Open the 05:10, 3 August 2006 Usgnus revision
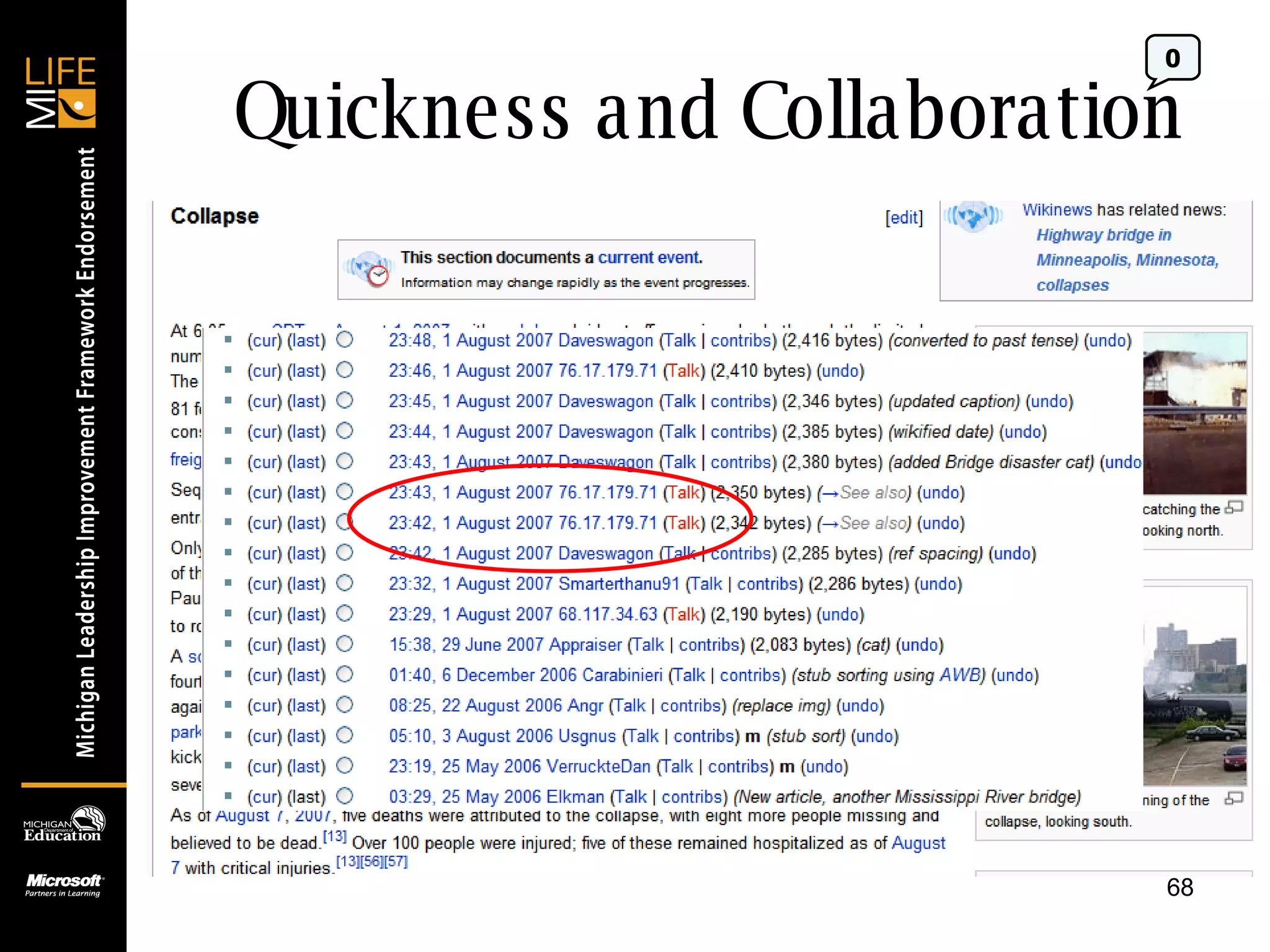 471,736
